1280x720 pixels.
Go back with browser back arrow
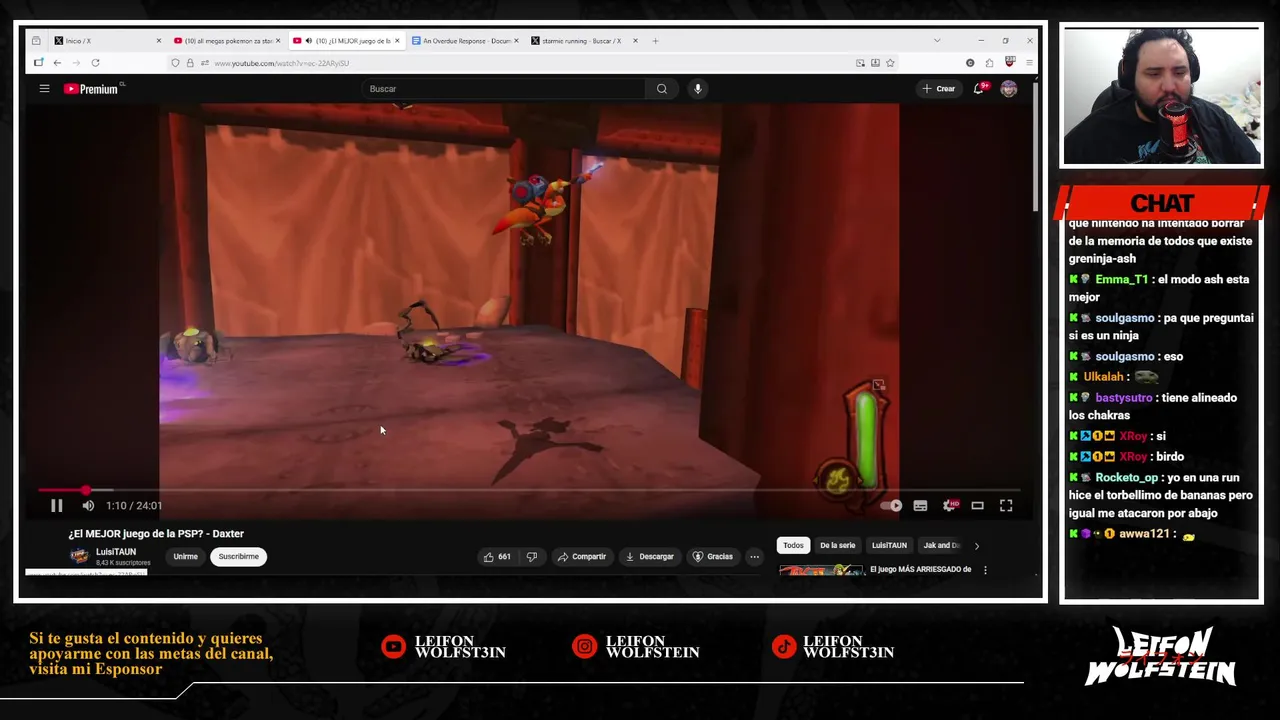(x=57, y=63)
